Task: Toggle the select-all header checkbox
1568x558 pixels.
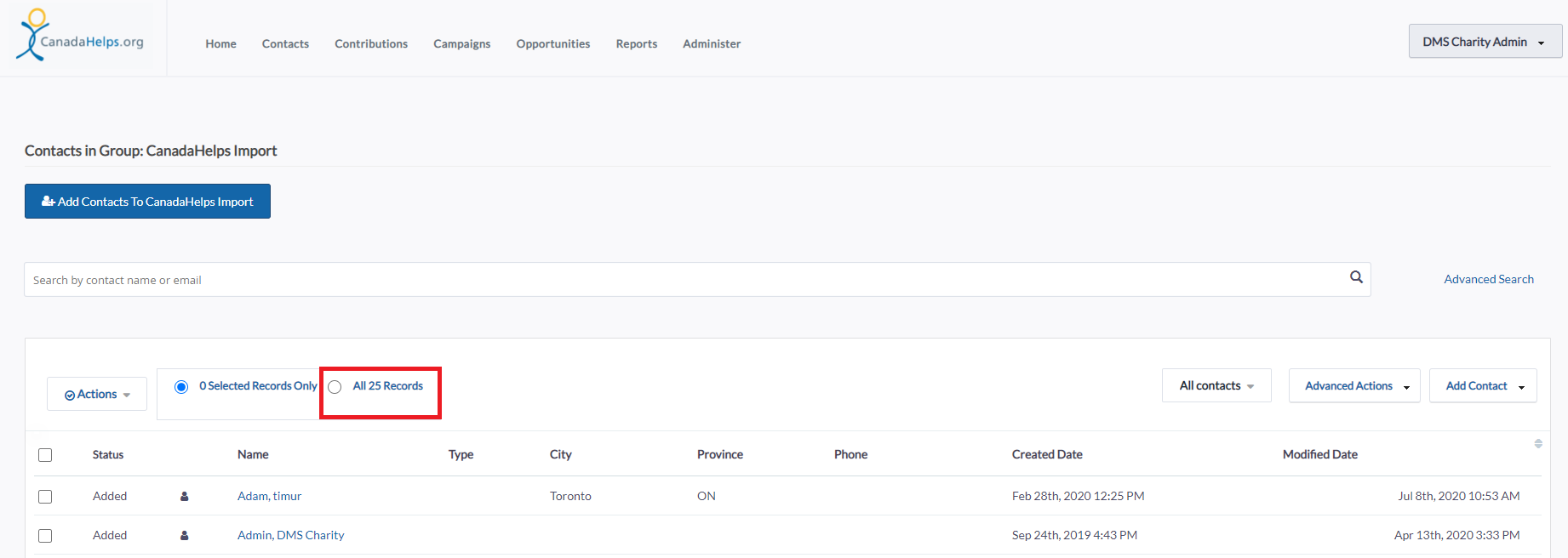Action: [45, 455]
